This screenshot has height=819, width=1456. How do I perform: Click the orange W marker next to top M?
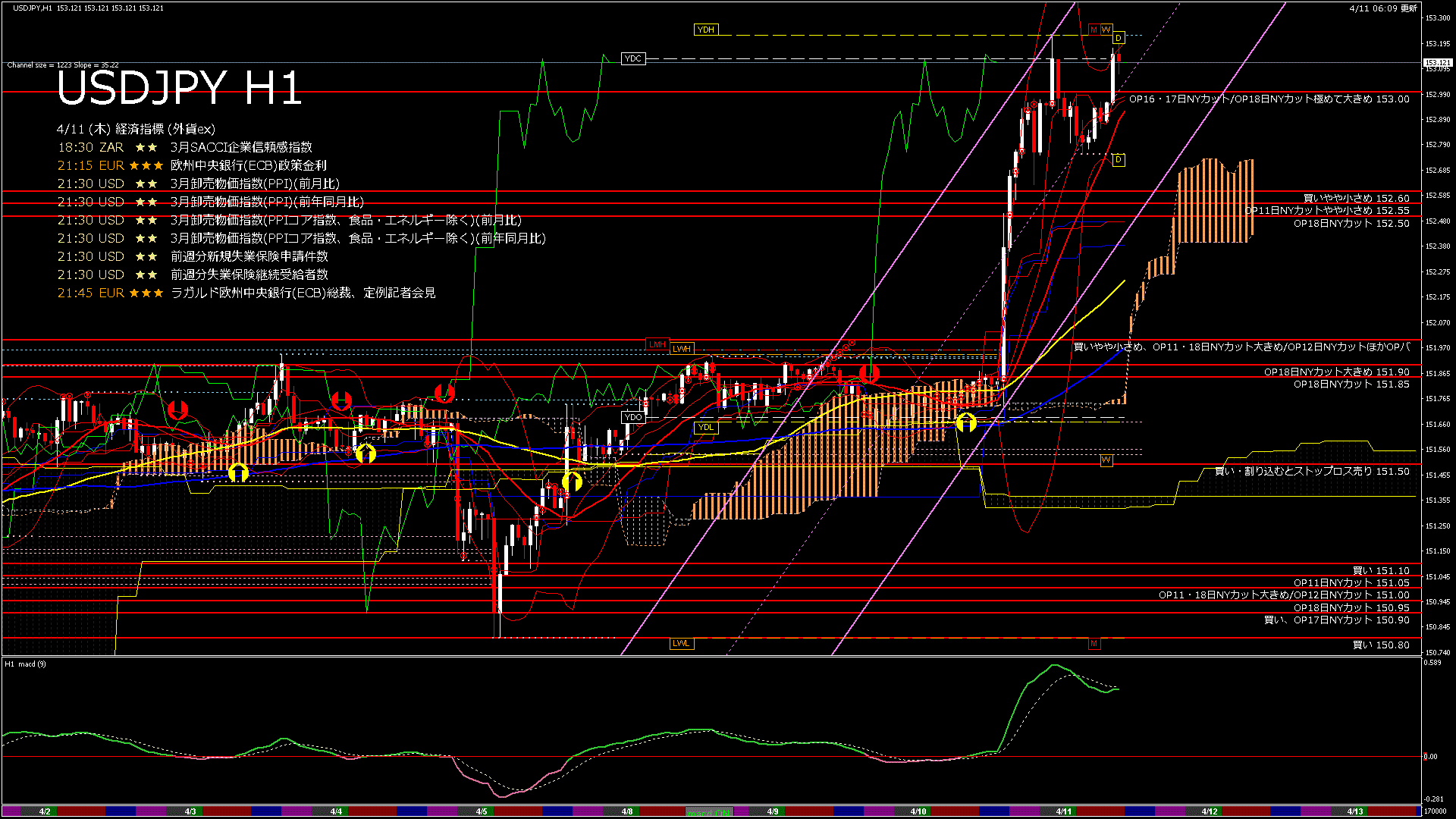click(1106, 30)
